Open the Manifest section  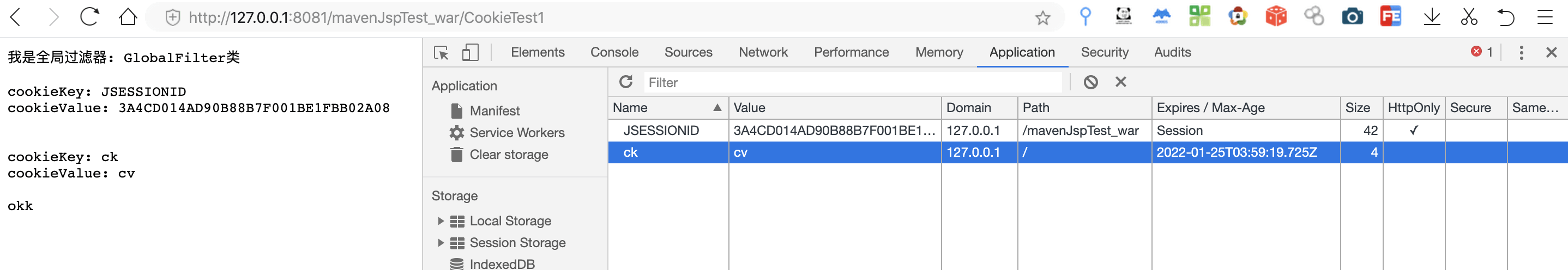(x=494, y=111)
